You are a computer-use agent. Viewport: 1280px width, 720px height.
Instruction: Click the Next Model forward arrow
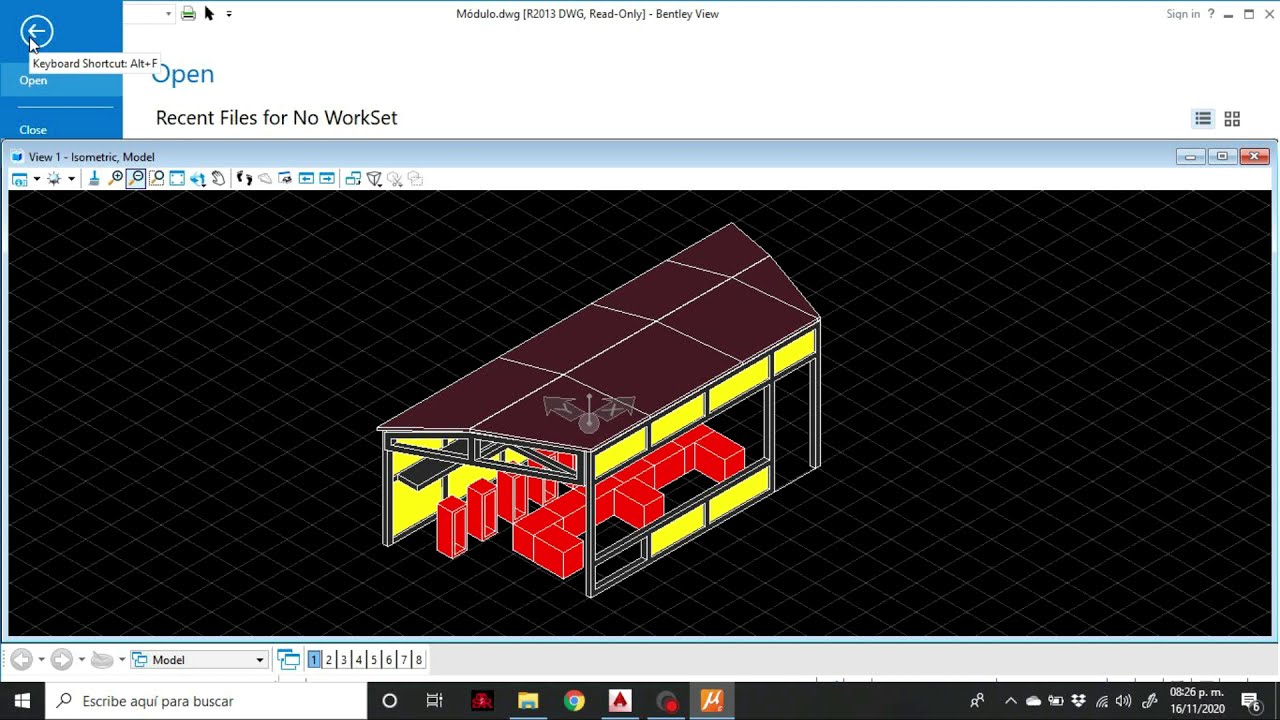[62, 659]
